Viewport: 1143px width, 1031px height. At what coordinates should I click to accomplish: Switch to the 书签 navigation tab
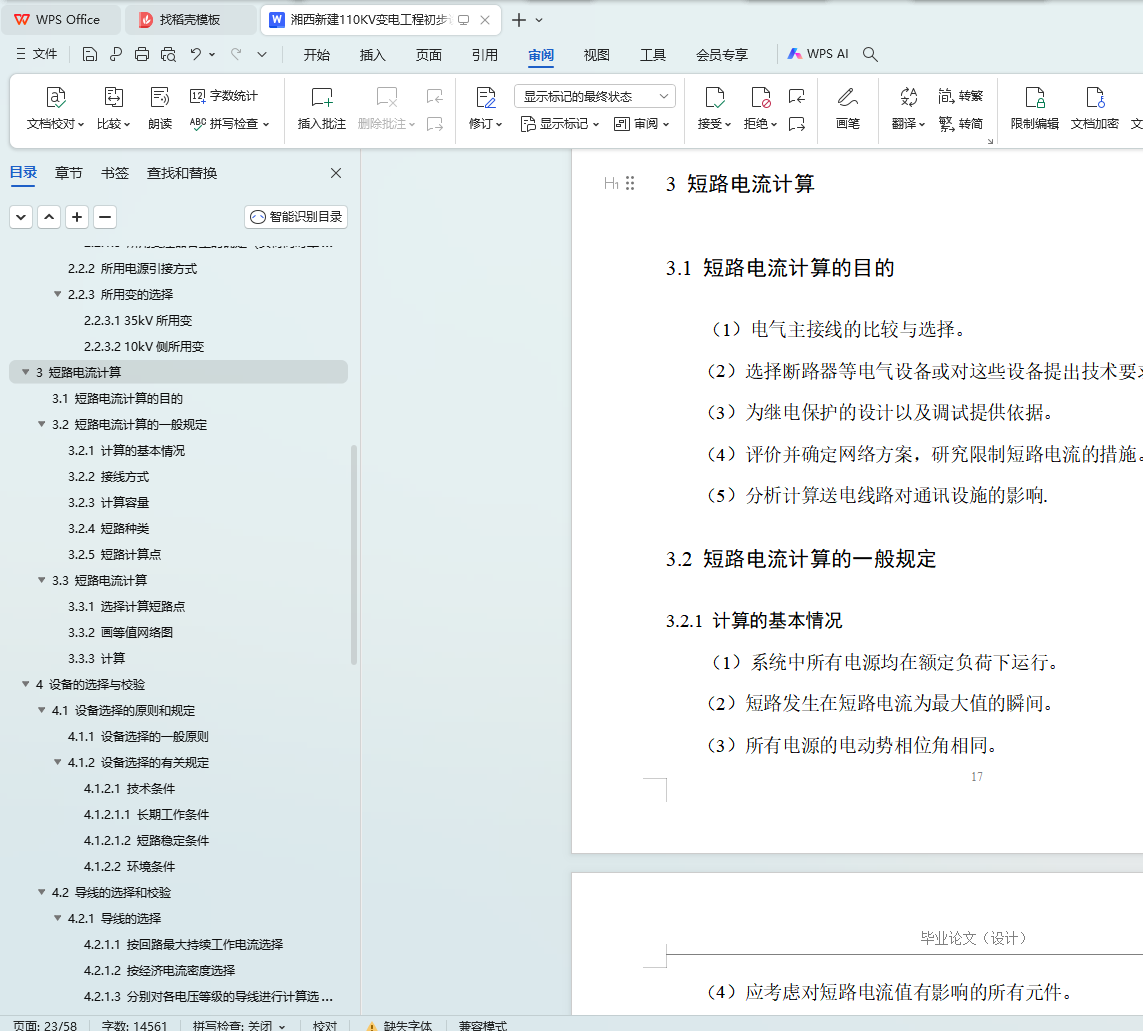[x=114, y=173]
